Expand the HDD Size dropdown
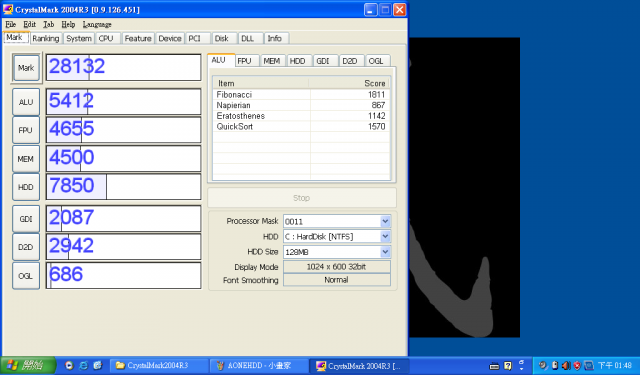Viewport: 640px width, 375px height. (x=385, y=252)
